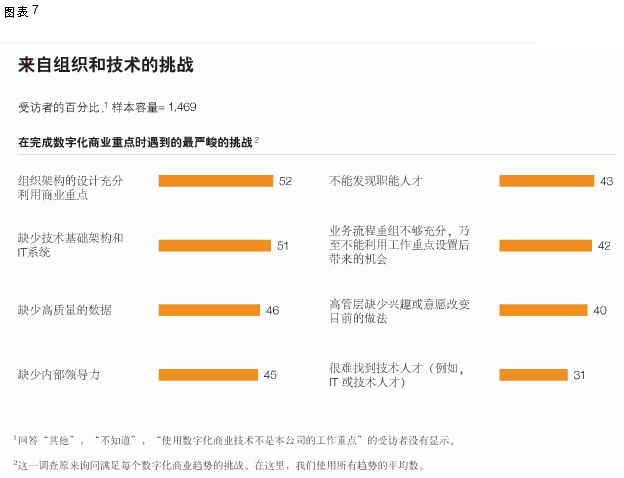Click the orange bar with value 40
Screen dimensions: 624x478
[543, 310]
